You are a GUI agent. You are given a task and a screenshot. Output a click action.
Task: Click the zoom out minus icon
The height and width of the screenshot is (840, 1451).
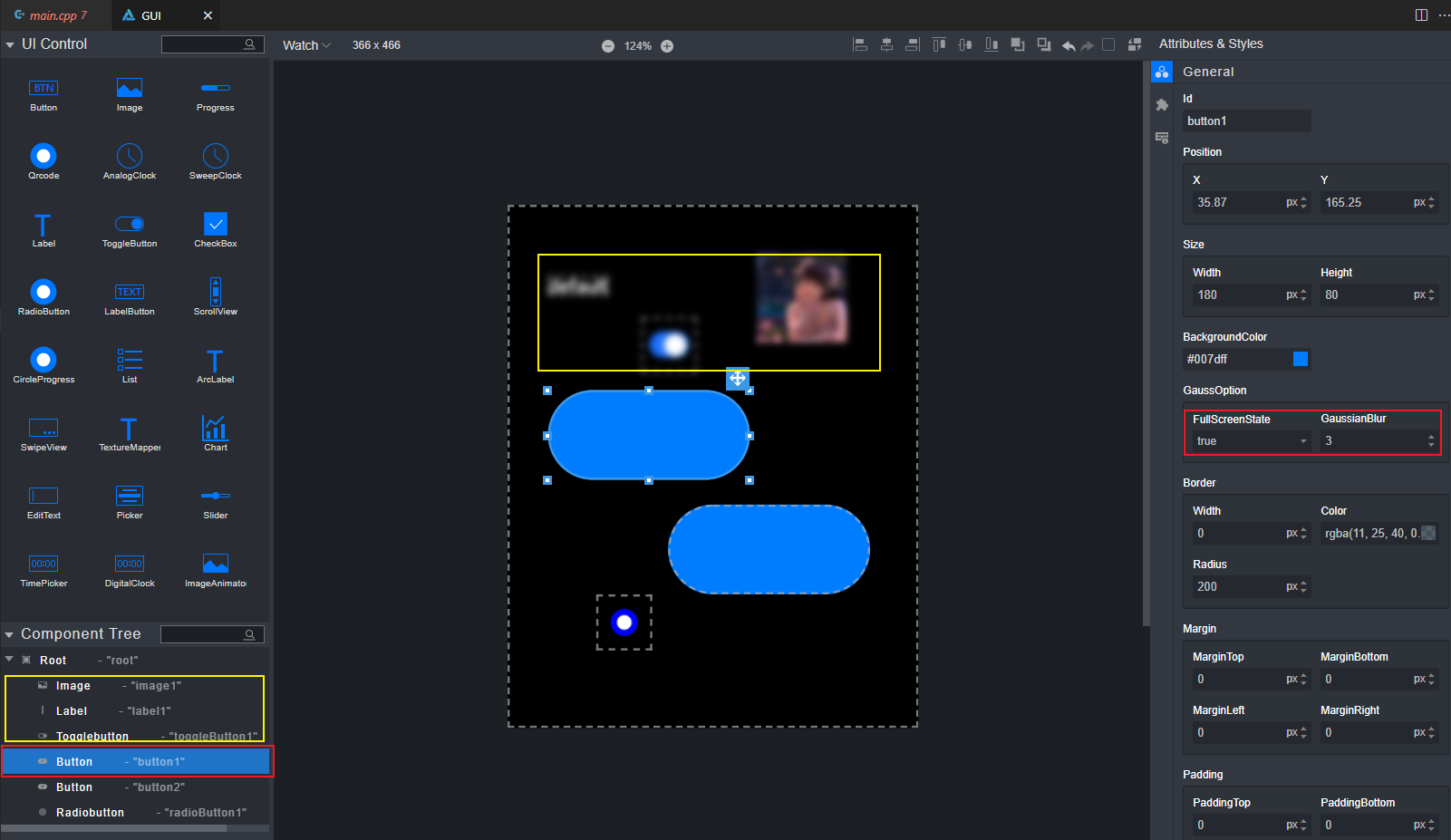pos(608,46)
